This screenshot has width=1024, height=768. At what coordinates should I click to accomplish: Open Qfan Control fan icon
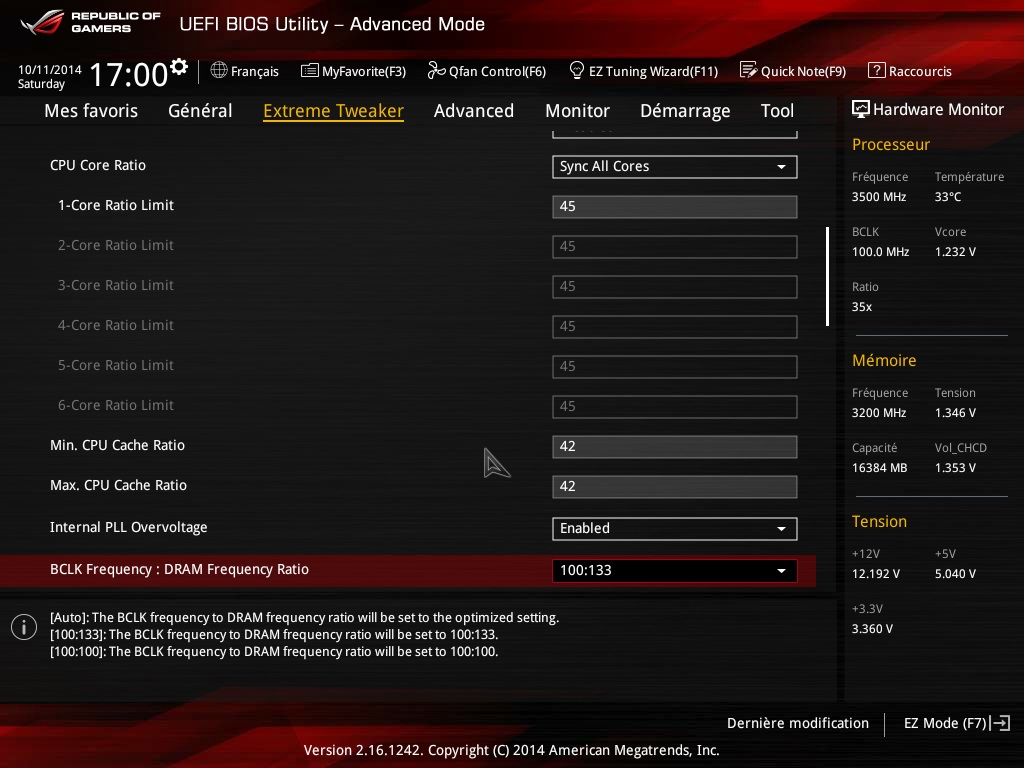(436, 70)
